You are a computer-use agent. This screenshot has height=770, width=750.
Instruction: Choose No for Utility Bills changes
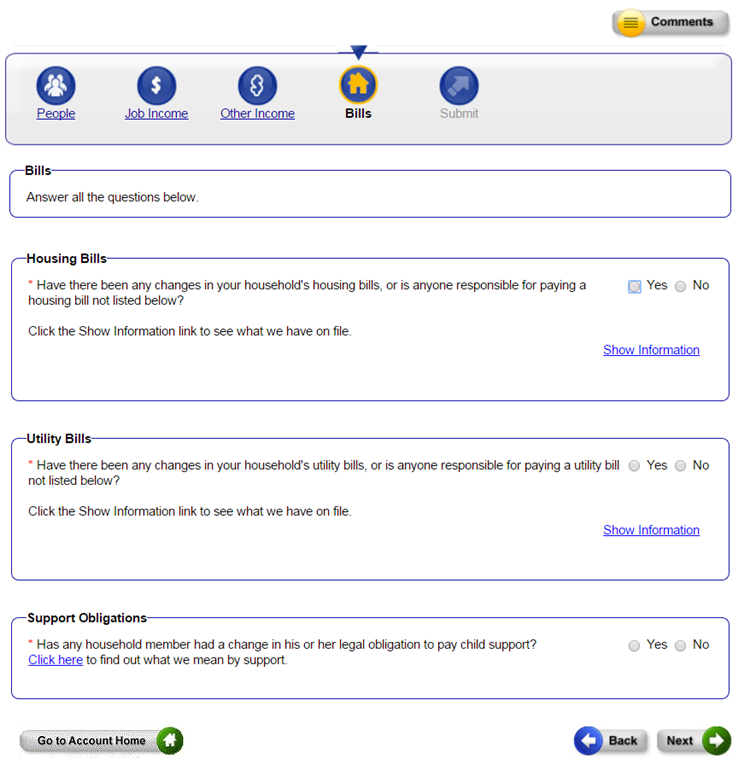point(681,467)
